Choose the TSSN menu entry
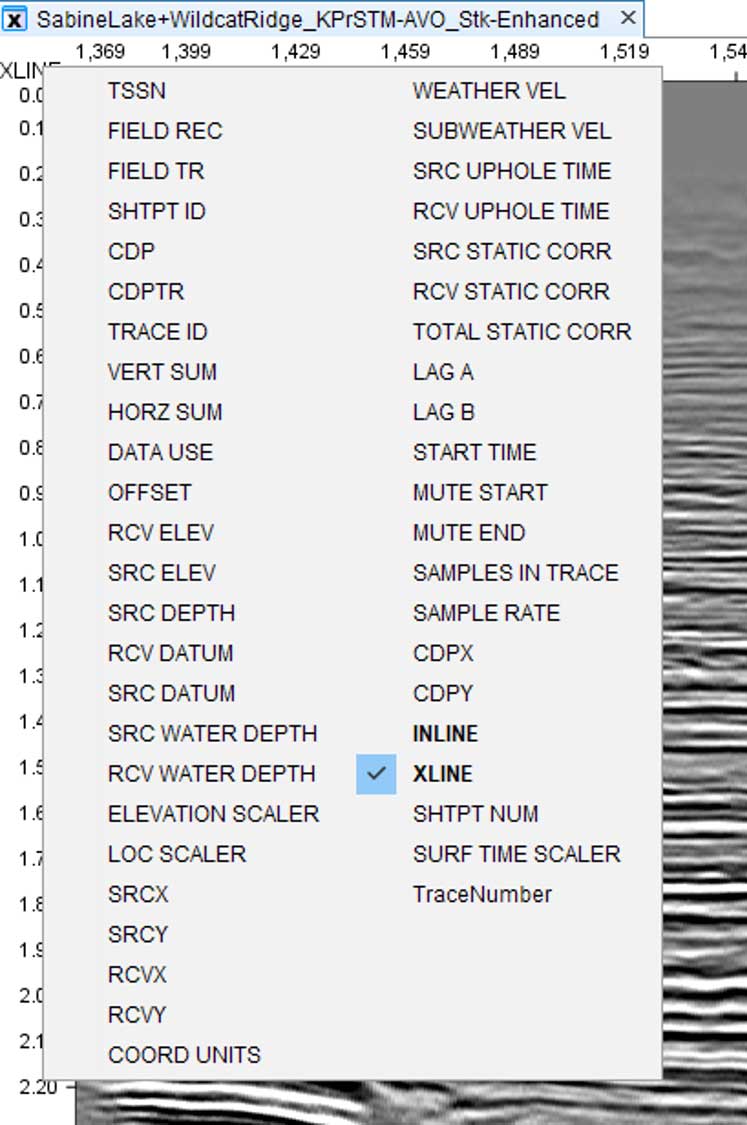Viewport: 747px width, 1125px height. [x=137, y=90]
